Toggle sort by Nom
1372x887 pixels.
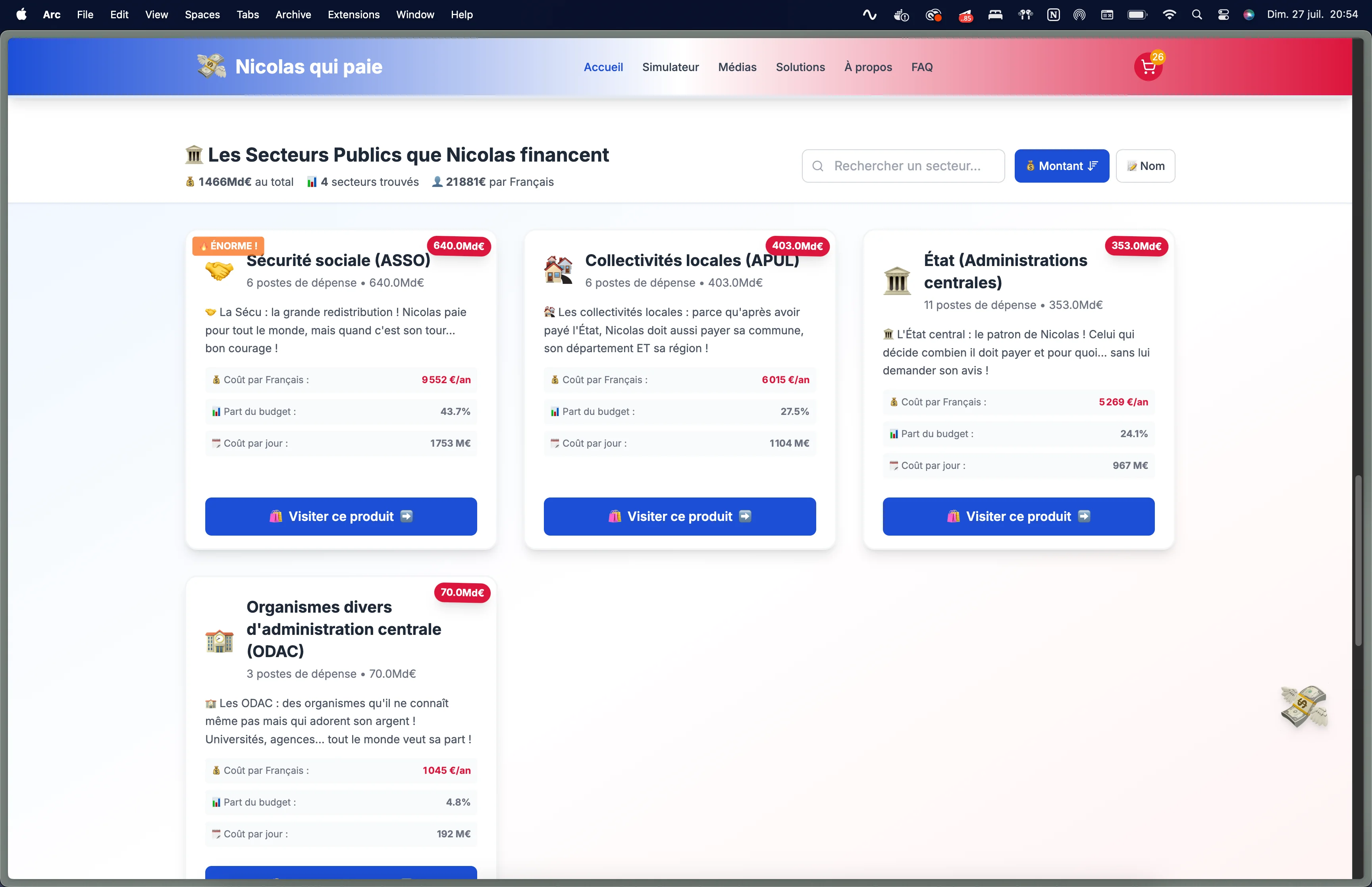pos(1145,166)
